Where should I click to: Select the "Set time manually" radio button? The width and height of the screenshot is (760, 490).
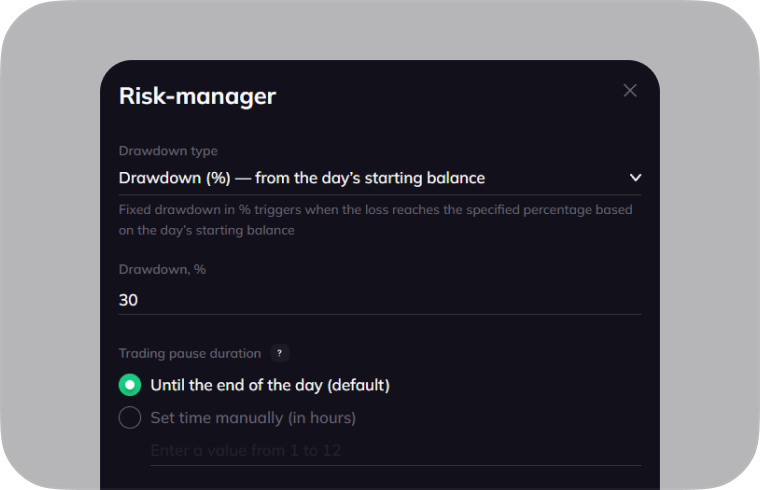tap(130, 417)
